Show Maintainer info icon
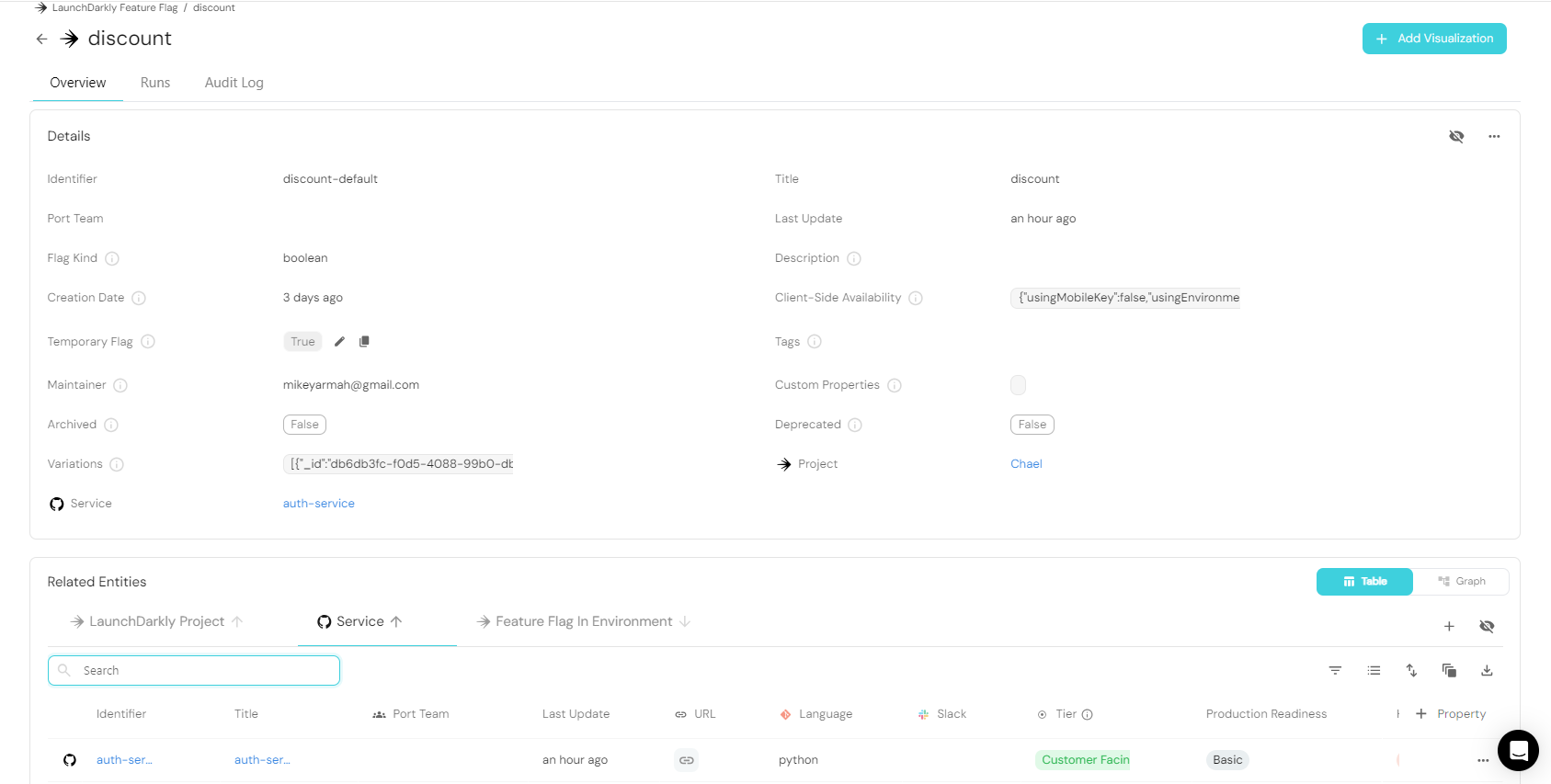 coord(120,385)
